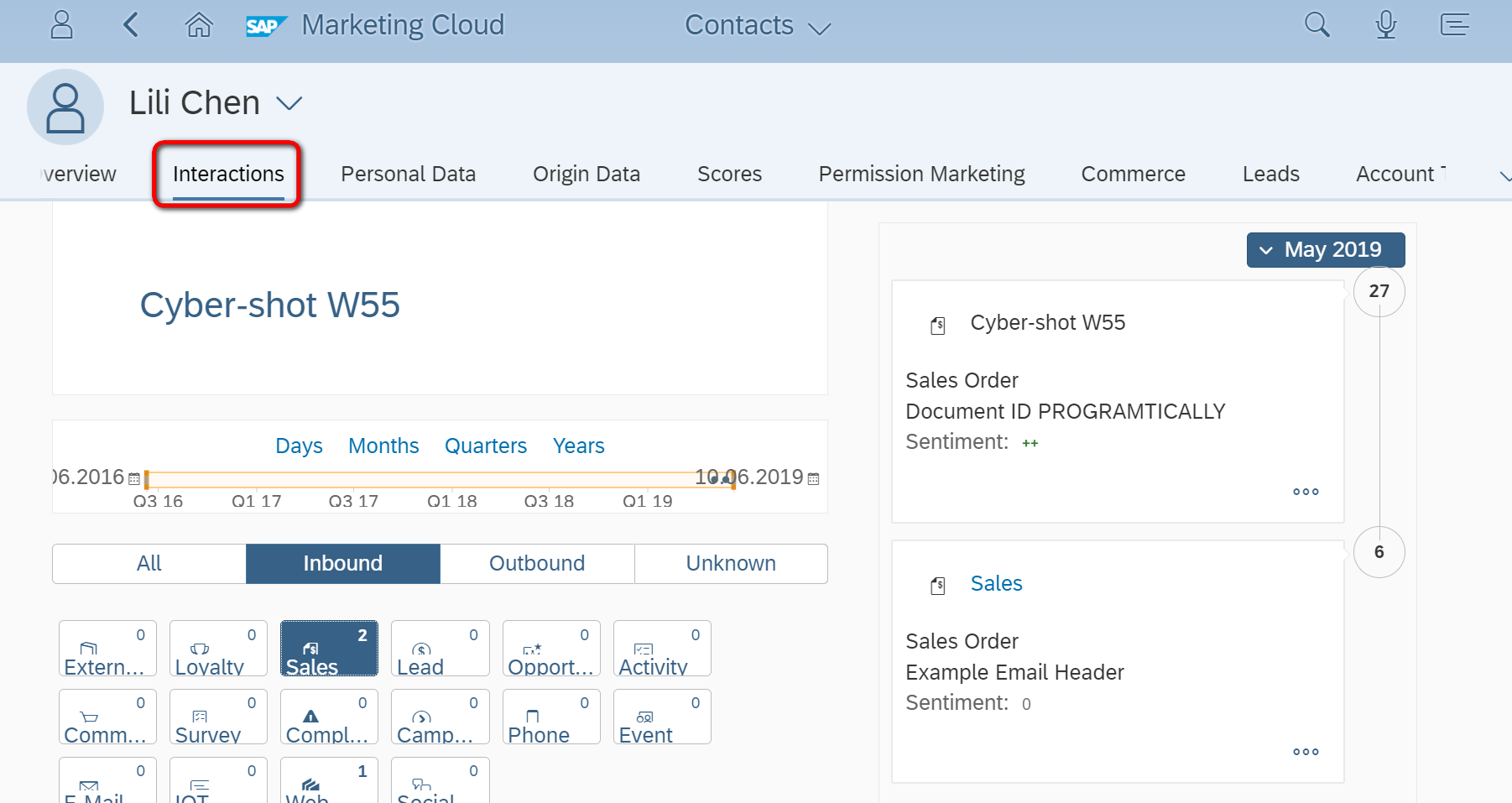Set timeline granularity to Quarters
Screen dimensions: 1512x803
point(486,446)
